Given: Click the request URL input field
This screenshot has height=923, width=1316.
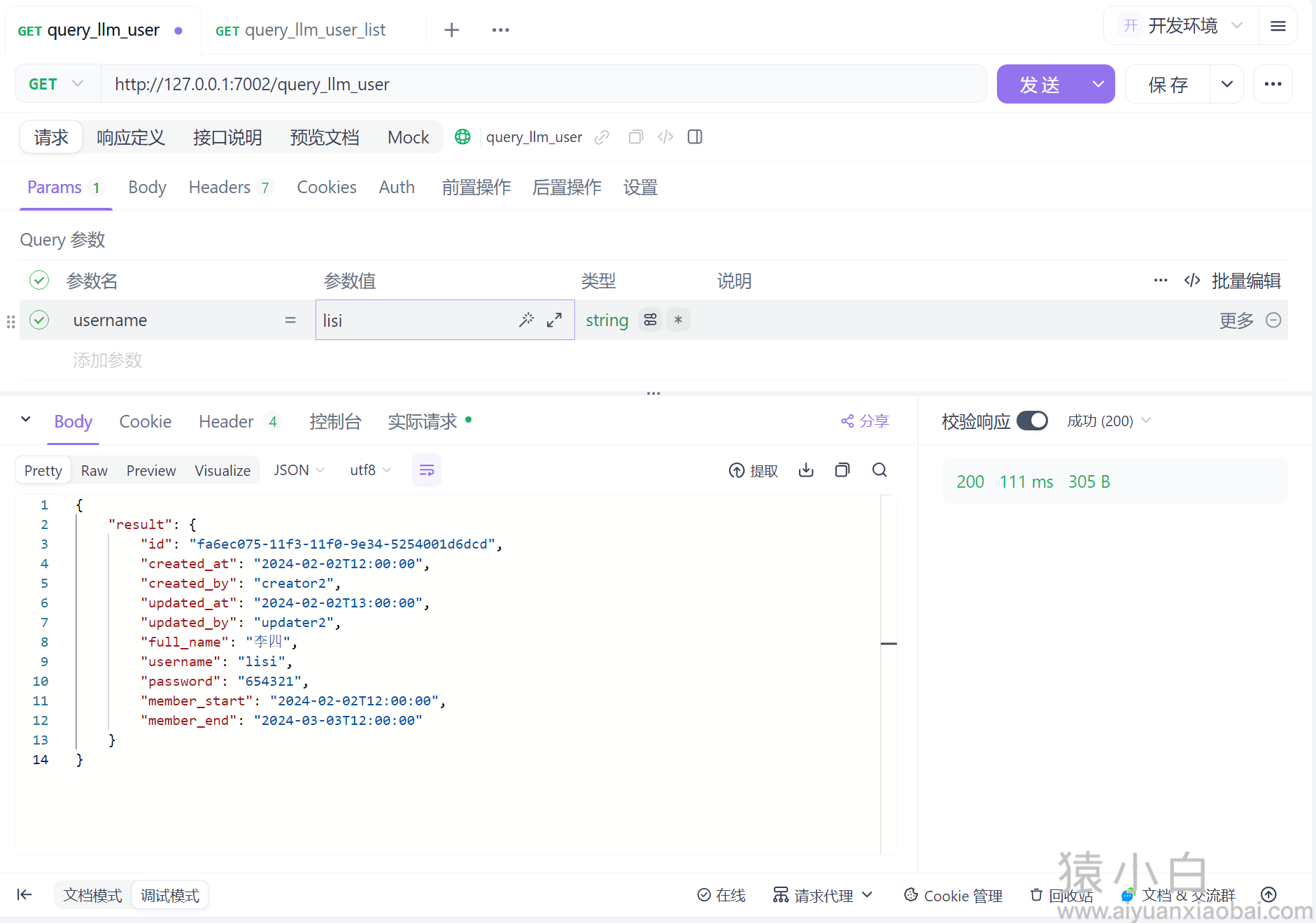Looking at the screenshot, I should click(x=543, y=85).
